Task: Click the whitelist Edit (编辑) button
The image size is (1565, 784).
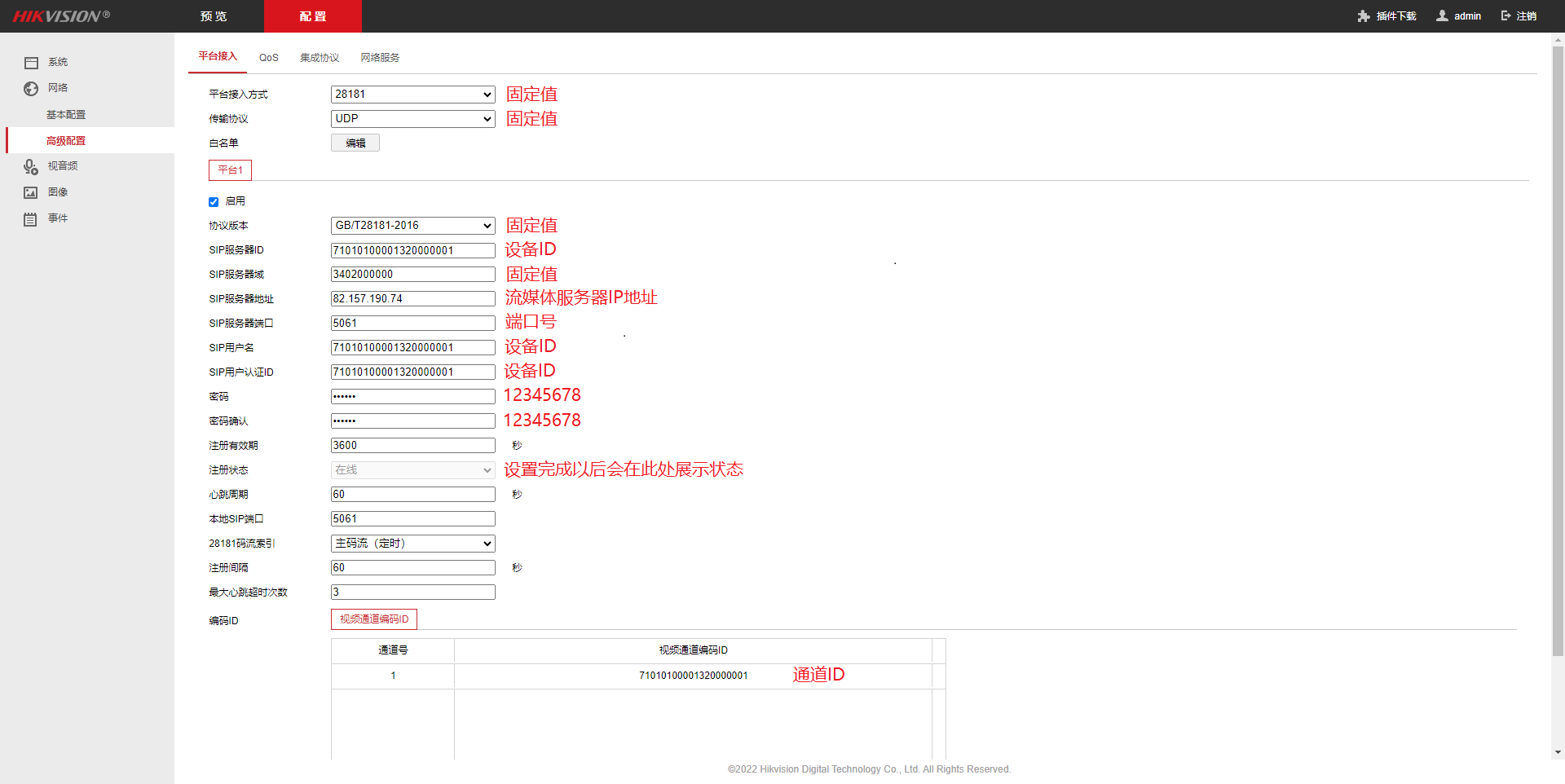Action: pyautogui.click(x=355, y=143)
